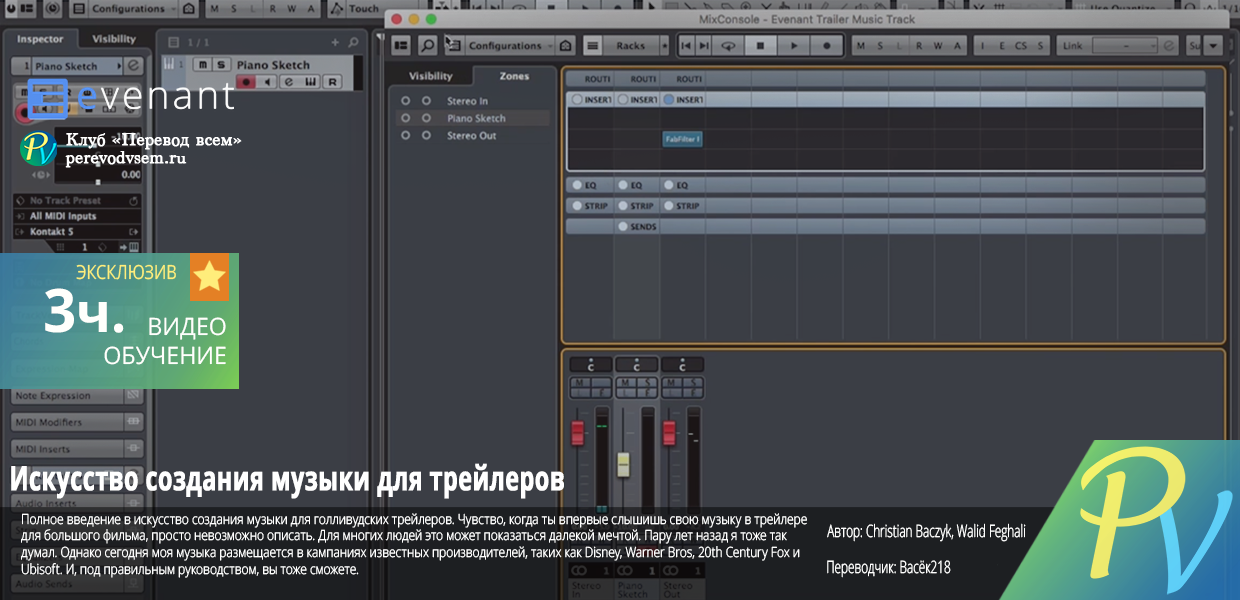Click Piano Sketch white volume fader
This screenshot has height=600, width=1240.
point(623,464)
